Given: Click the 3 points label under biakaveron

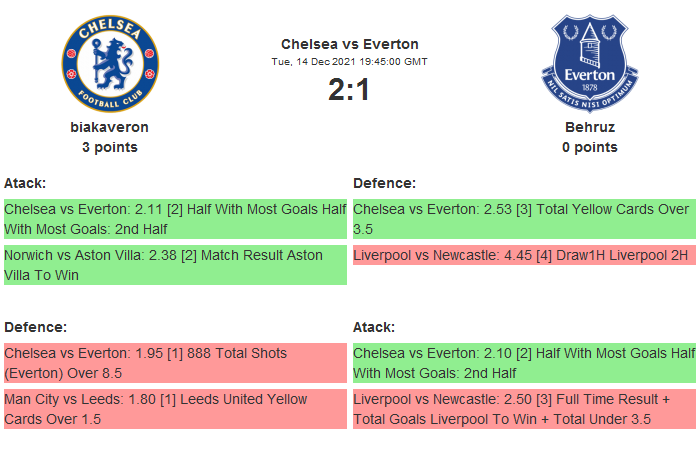Looking at the screenshot, I should tap(110, 147).
